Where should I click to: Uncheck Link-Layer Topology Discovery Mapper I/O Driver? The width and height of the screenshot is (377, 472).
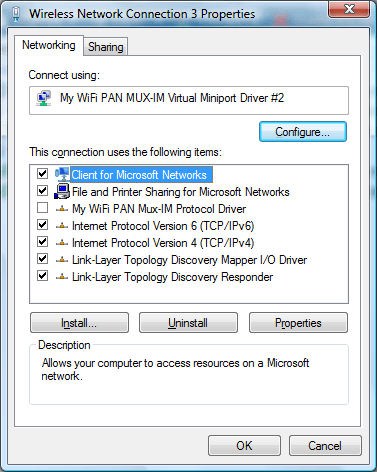(x=42, y=259)
